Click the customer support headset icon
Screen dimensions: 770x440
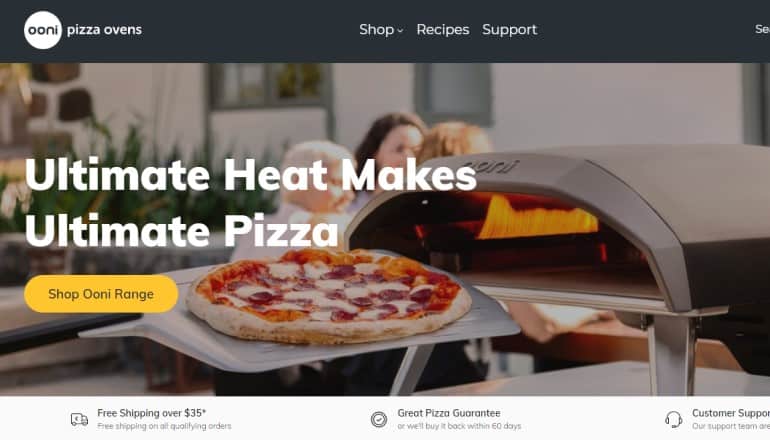pyautogui.click(x=673, y=419)
